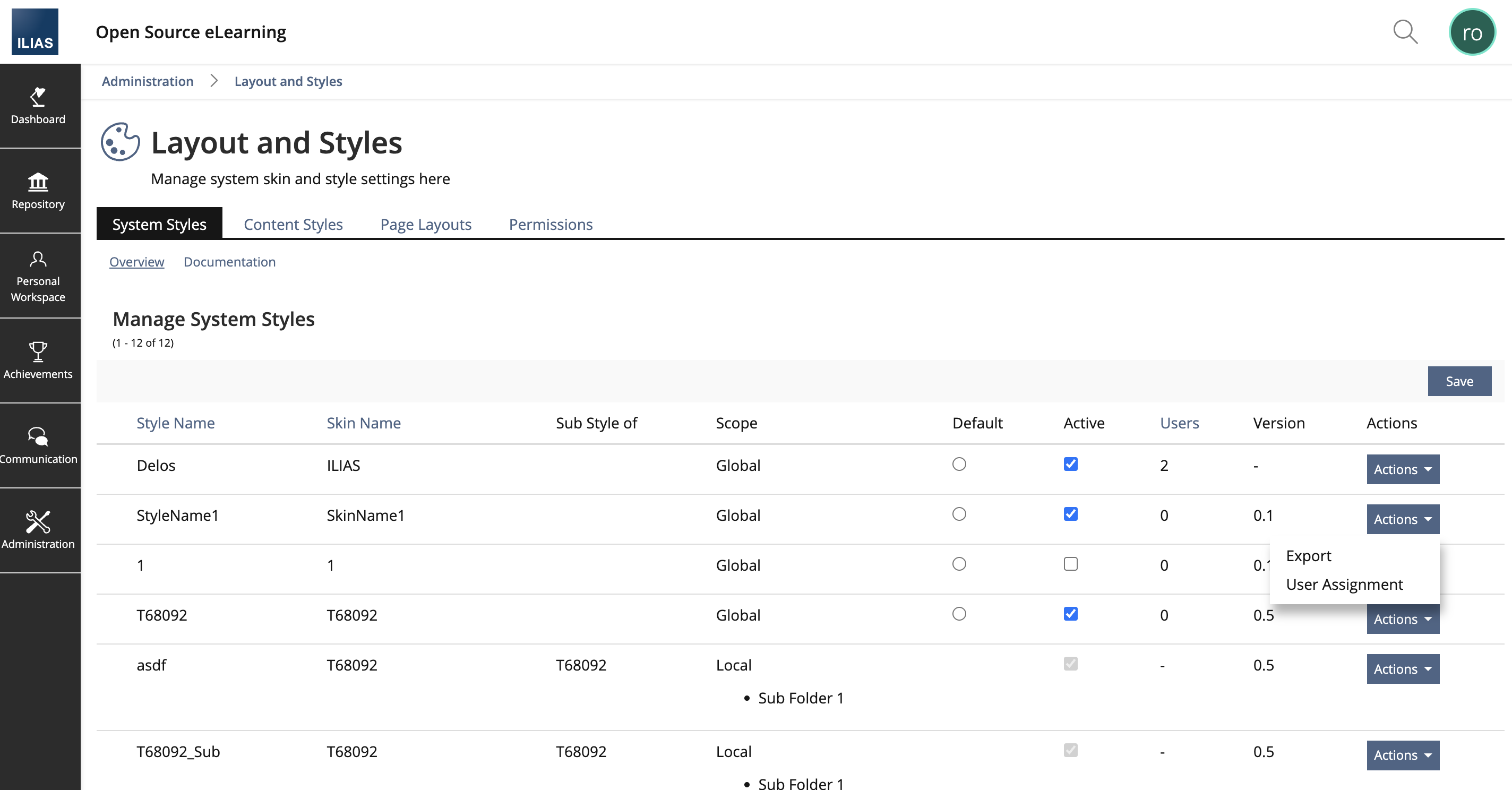The width and height of the screenshot is (1512, 790).
Task: Set StyleName1 as default style
Action: pos(958,514)
